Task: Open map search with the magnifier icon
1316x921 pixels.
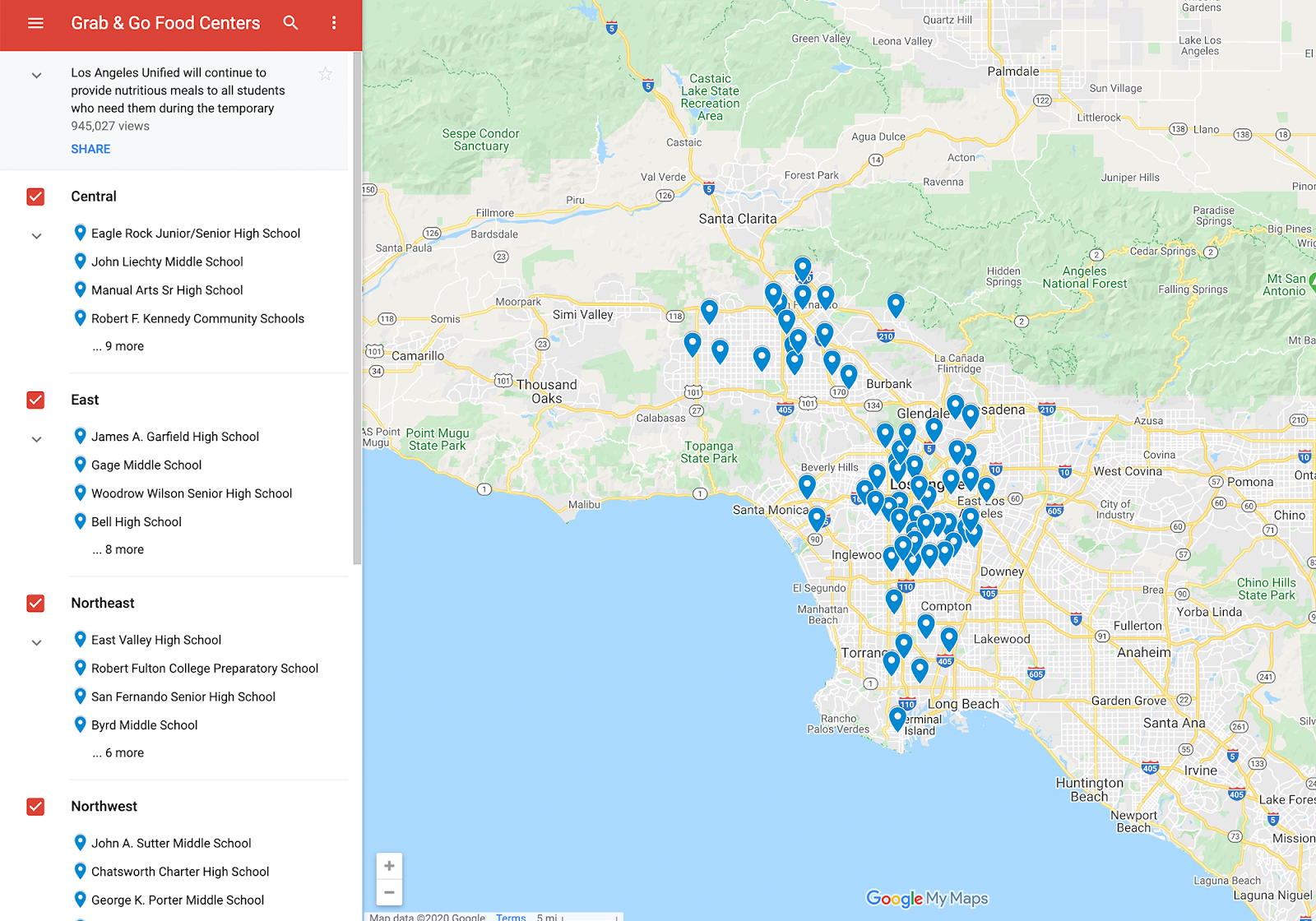Action: pyautogui.click(x=290, y=23)
